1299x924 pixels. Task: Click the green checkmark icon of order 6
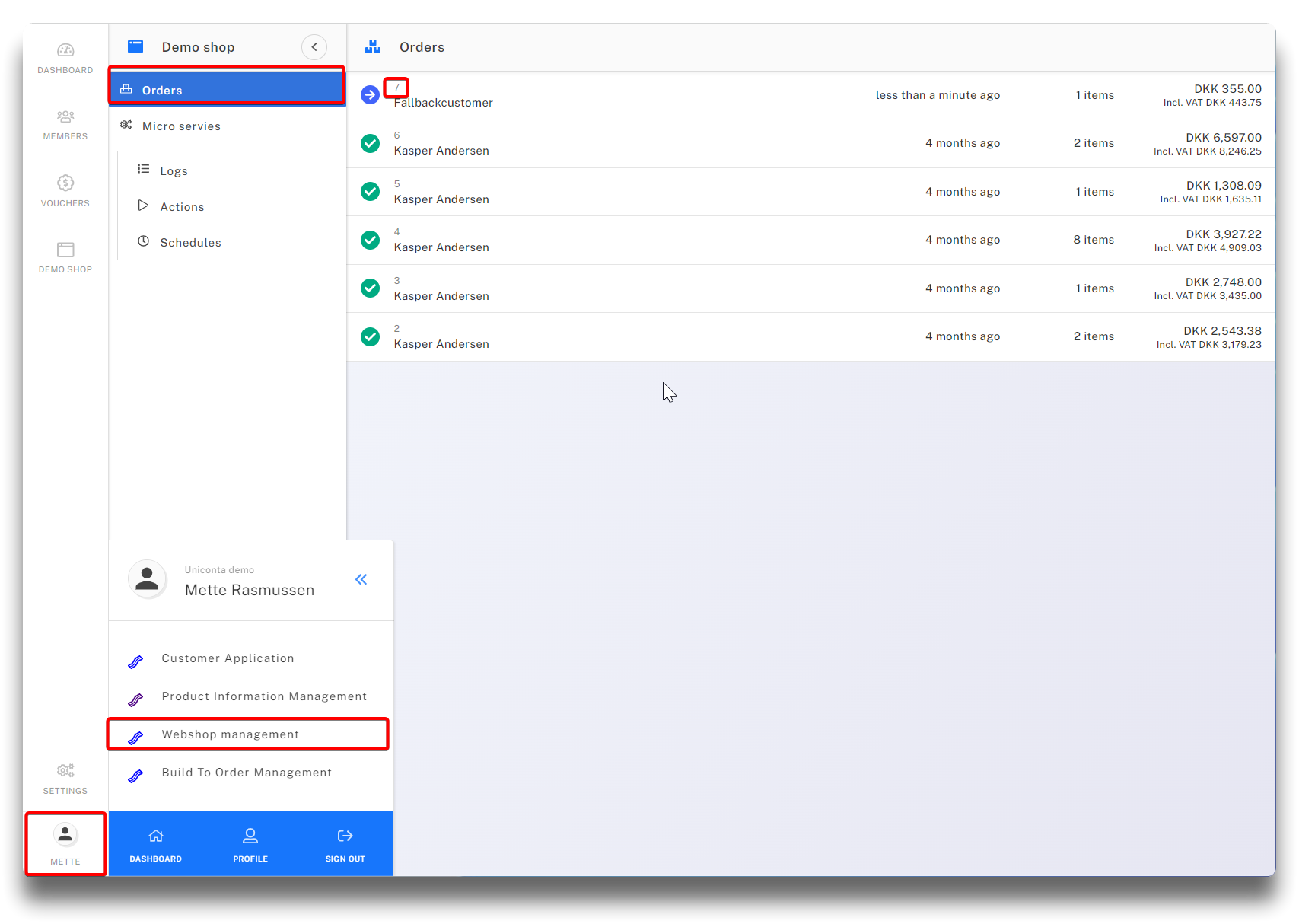click(370, 143)
